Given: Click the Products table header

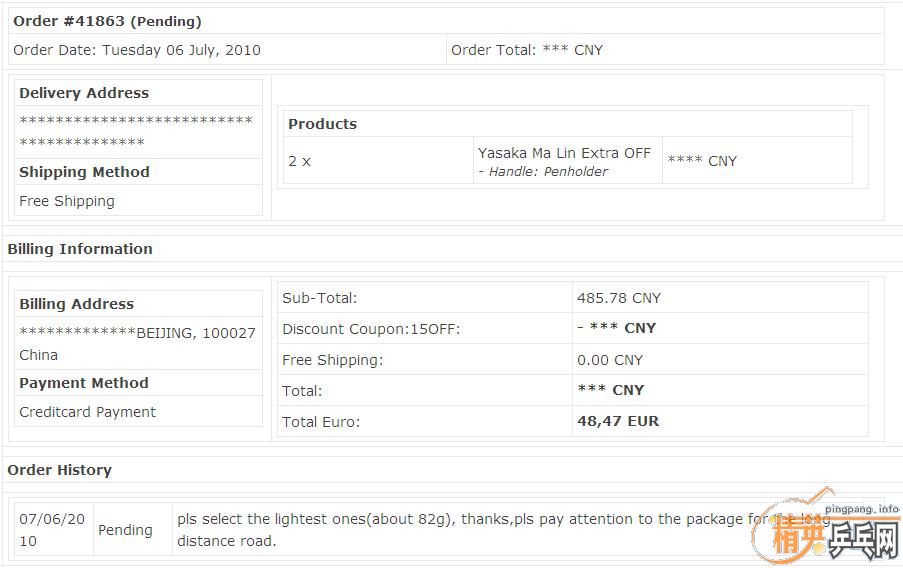Looking at the screenshot, I should [322, 124].
